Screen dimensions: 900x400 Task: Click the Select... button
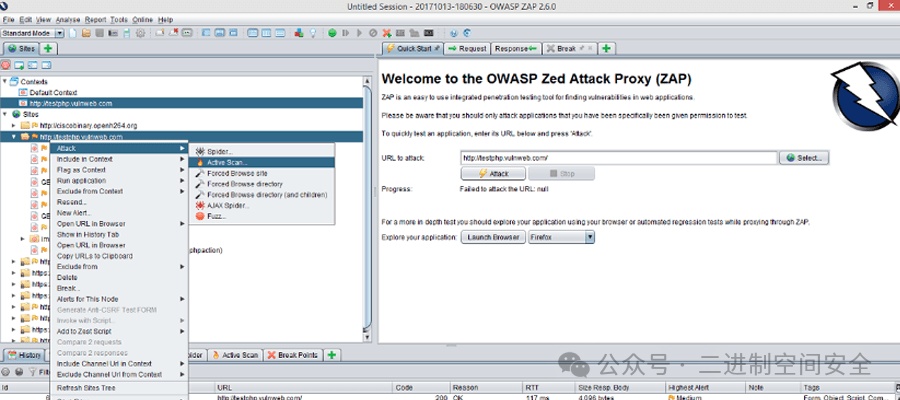click(804, 157)
